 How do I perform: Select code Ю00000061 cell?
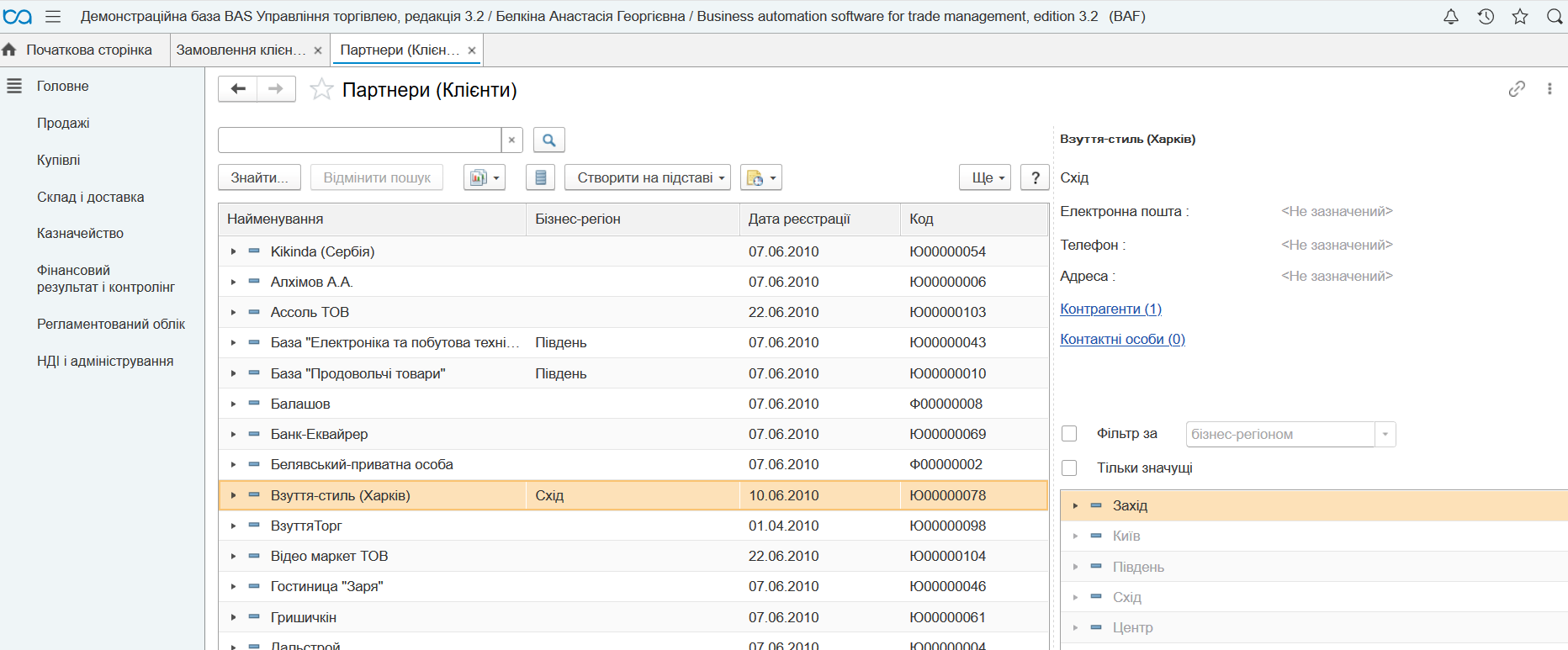974,617
